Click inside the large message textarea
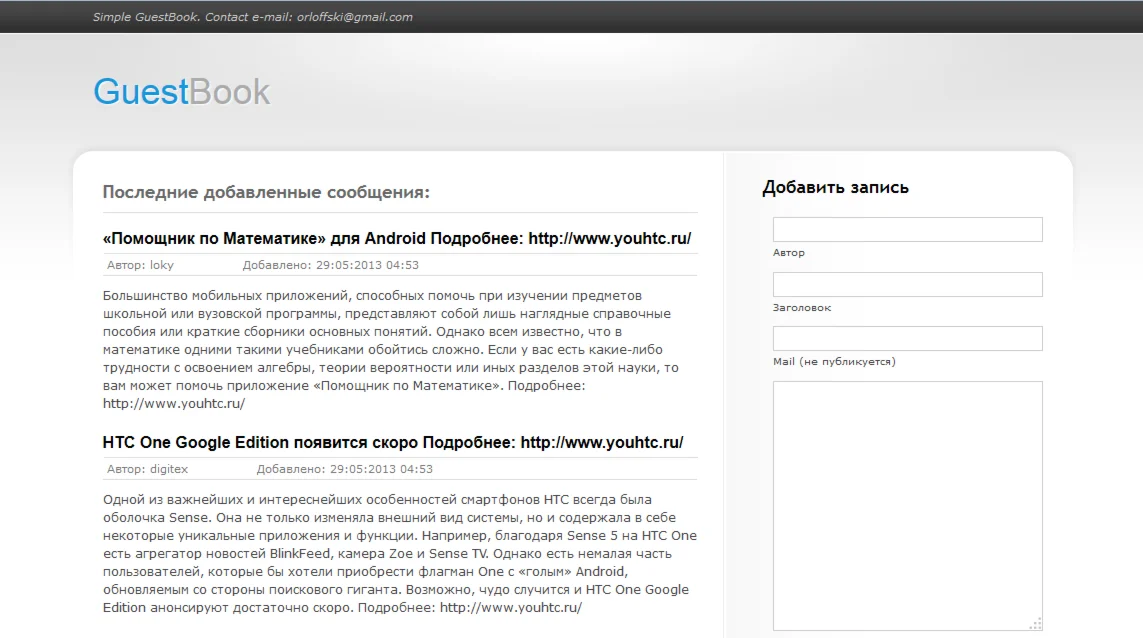The image size is (1143, 638). coord(906,500)
